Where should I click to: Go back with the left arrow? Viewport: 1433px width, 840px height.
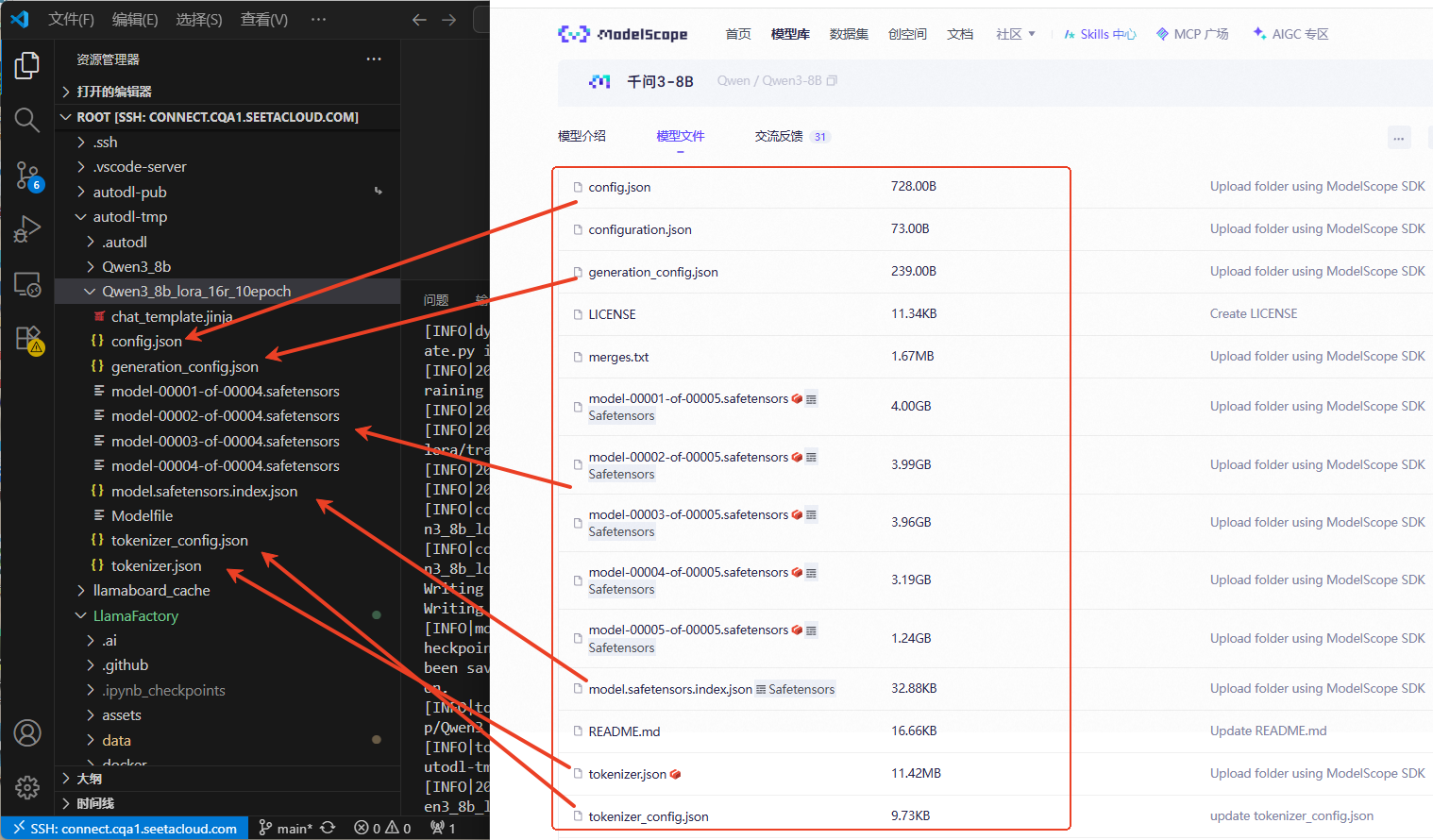click(x=419, y=19)
